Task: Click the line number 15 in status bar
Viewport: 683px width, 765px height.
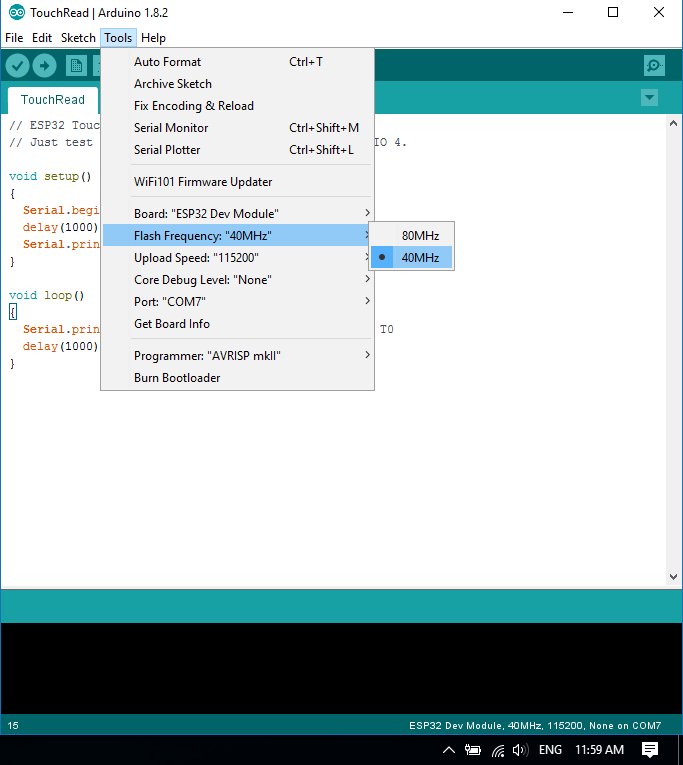Action: point(13,725)
